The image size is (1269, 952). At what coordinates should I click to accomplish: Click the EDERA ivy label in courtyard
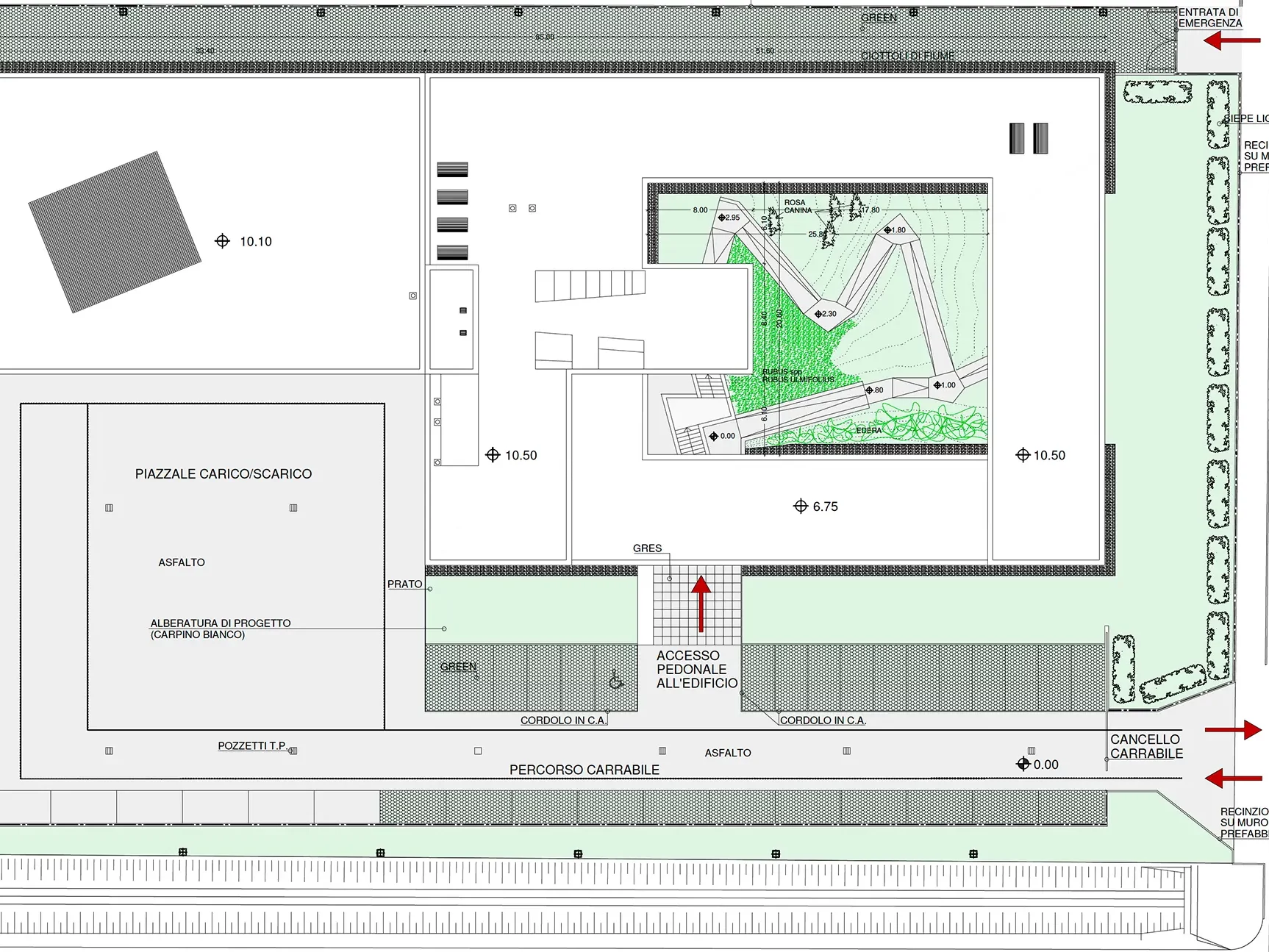tap(868, 430)
